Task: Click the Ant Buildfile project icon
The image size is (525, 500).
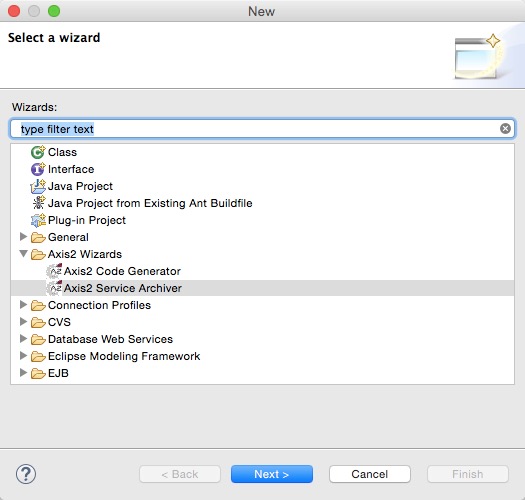Action: click(x=39, y=203)
